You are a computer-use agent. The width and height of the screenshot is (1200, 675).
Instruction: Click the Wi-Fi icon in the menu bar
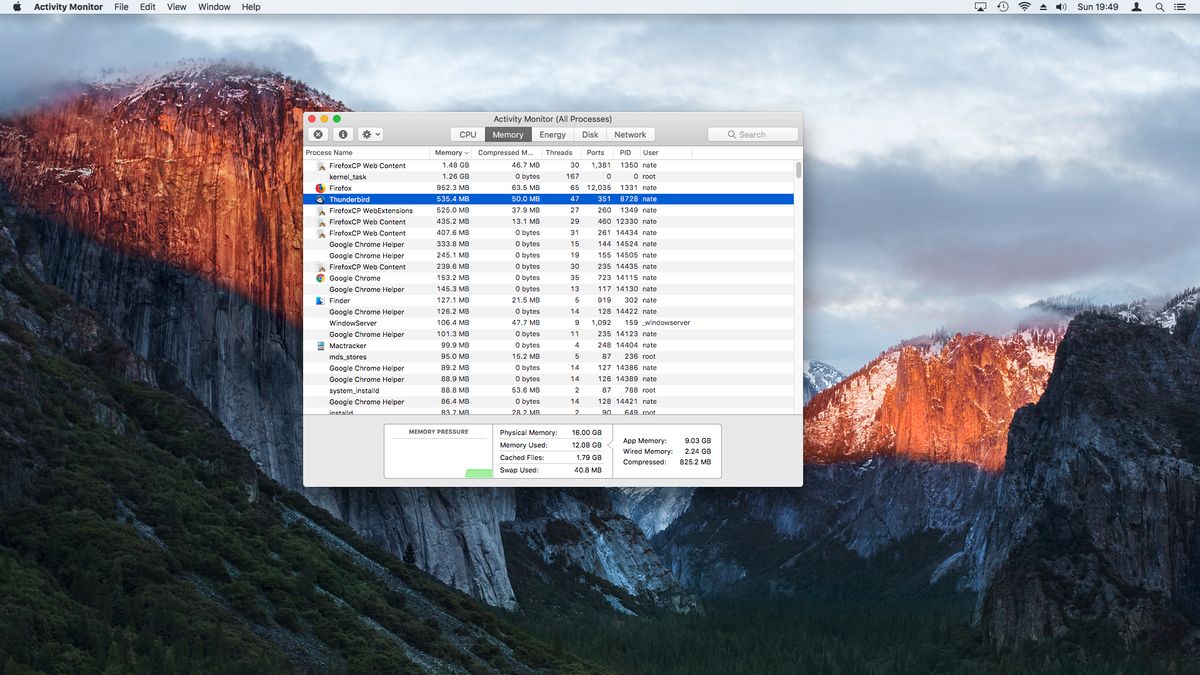[1024, 7]
